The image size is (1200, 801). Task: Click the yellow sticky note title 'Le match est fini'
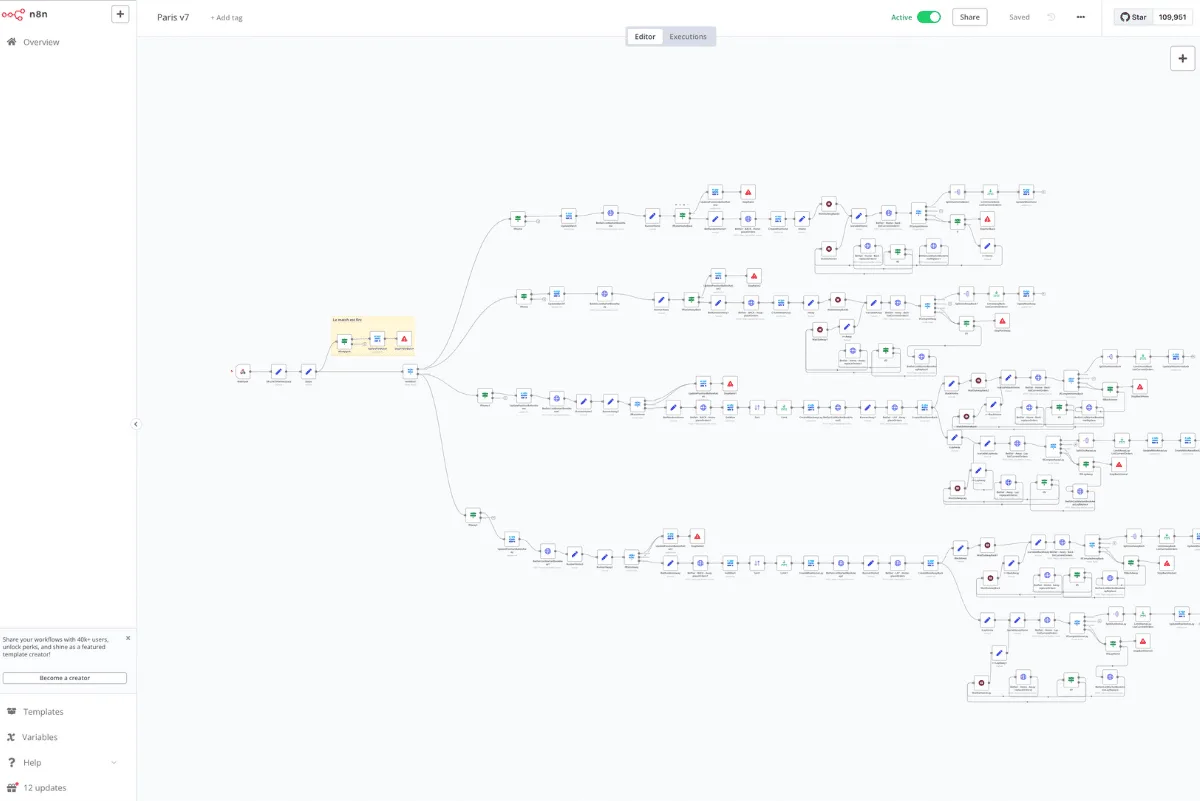click(348, 320)
